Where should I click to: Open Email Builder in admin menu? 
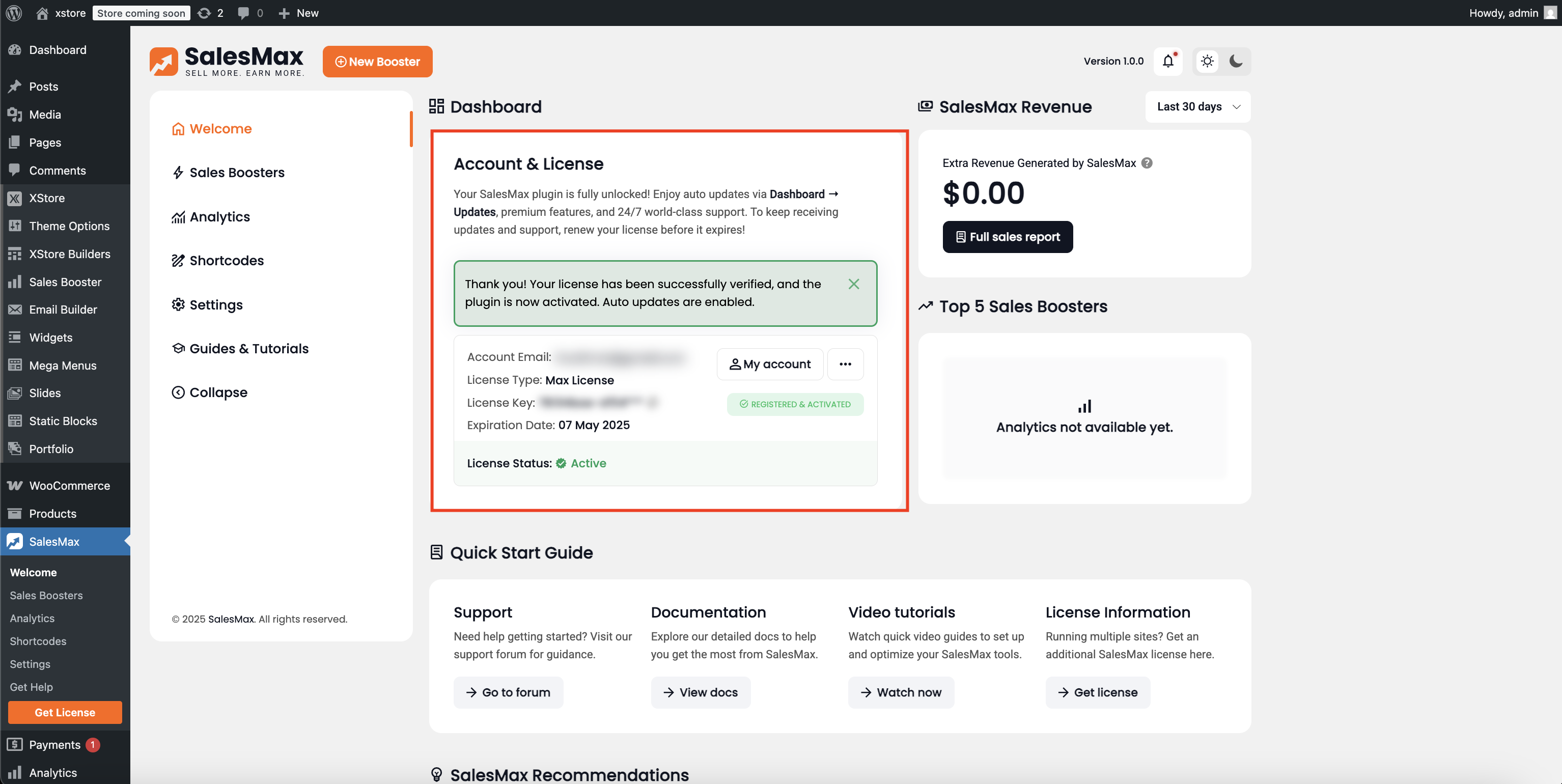click(x=63, y=310)
